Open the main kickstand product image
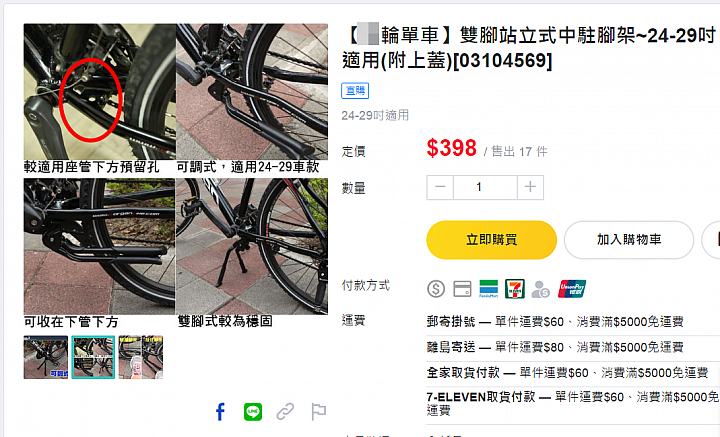720x437 pixels. (x=176, y=176)
